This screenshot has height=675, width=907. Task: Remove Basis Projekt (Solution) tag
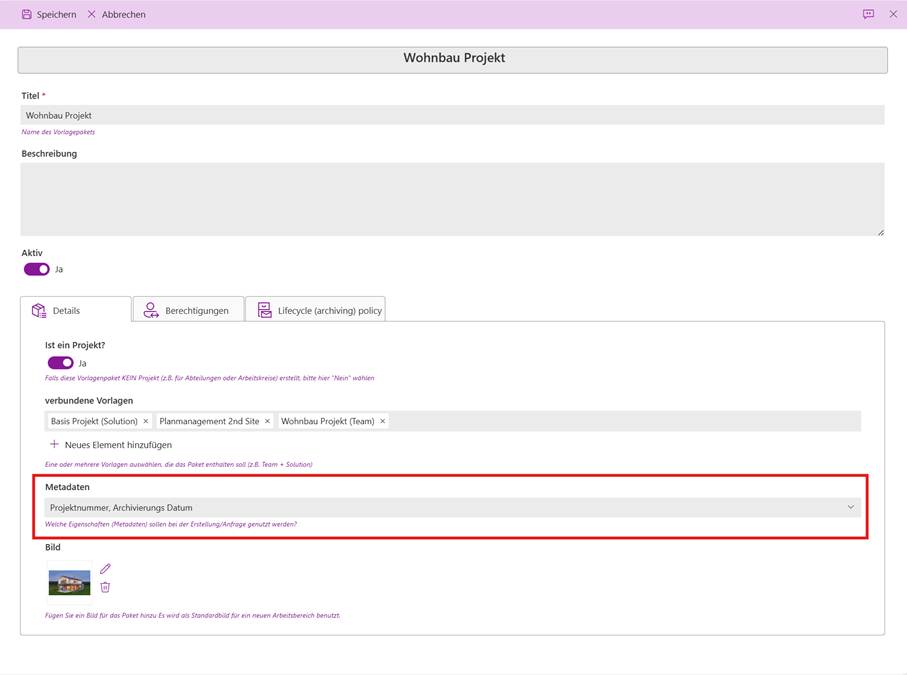point(146,421)
